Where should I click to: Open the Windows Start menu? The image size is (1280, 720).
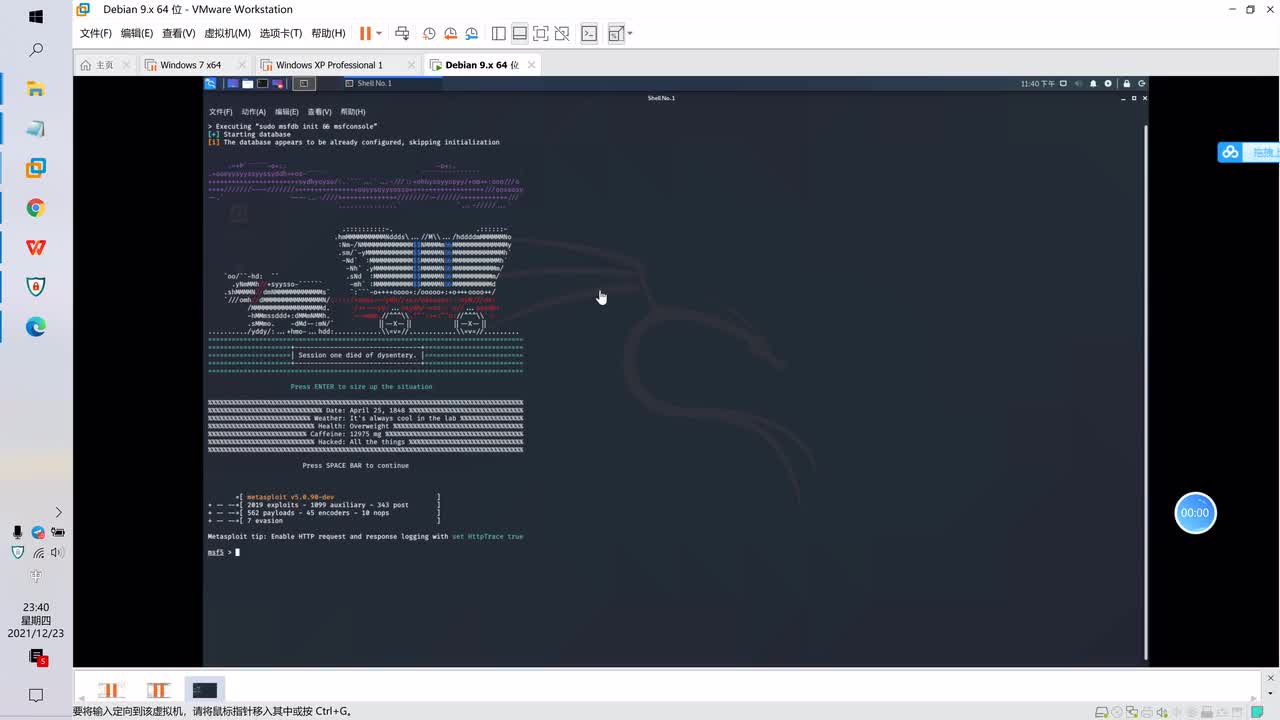[36, 17]
